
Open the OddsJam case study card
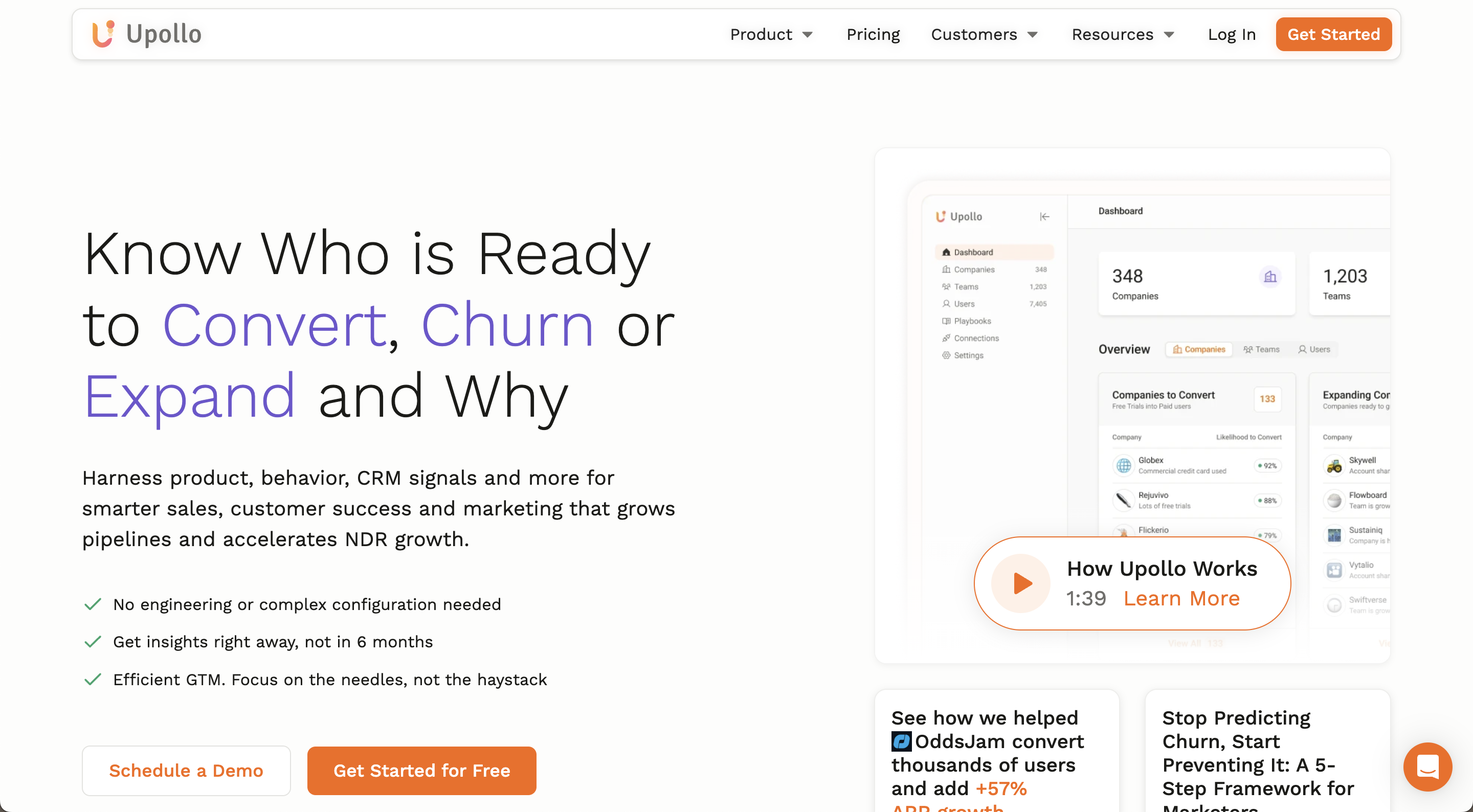997,751
